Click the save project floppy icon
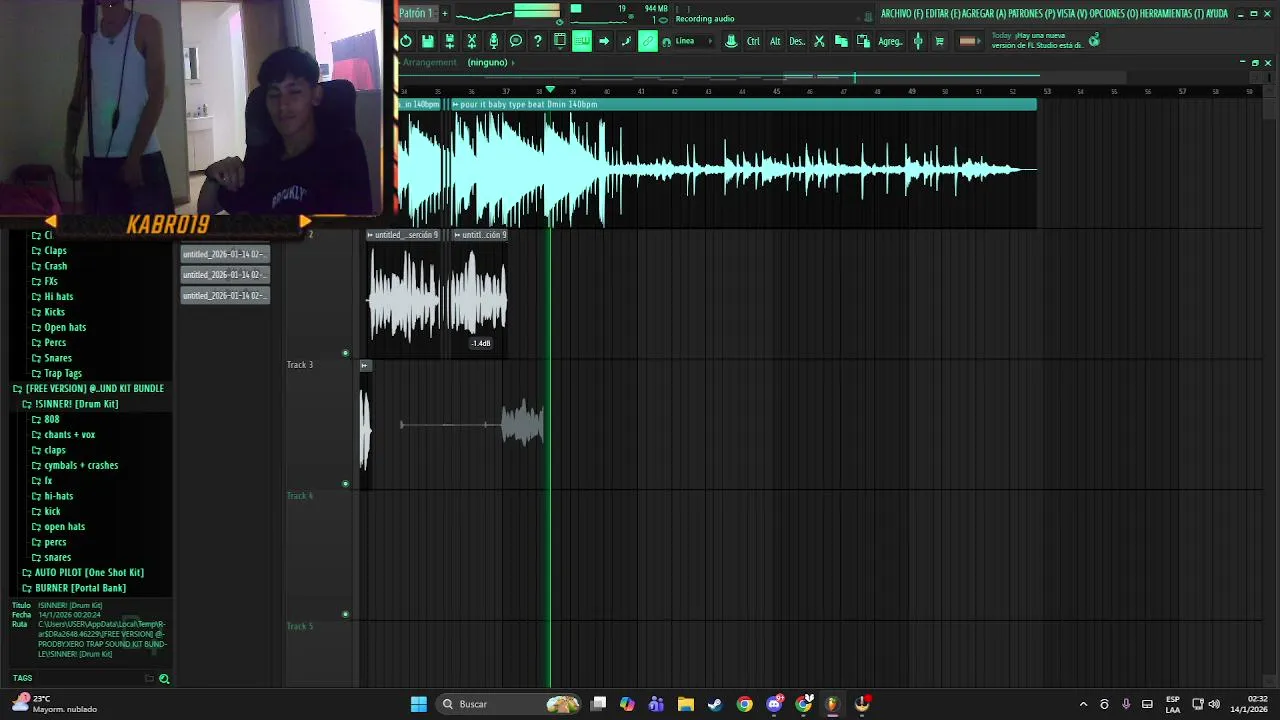Viewport: 1280px width, 720px height. pyautogui.click(x=428, y=41)
